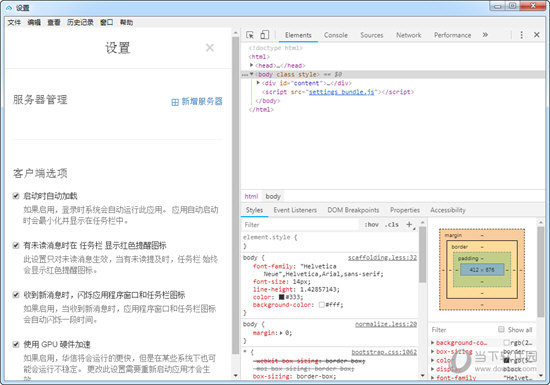Image resolution: width=550 pixels, height=385 pixels.
Task: Open the 历史记录 menu
Action: click(x=80, y=22)
